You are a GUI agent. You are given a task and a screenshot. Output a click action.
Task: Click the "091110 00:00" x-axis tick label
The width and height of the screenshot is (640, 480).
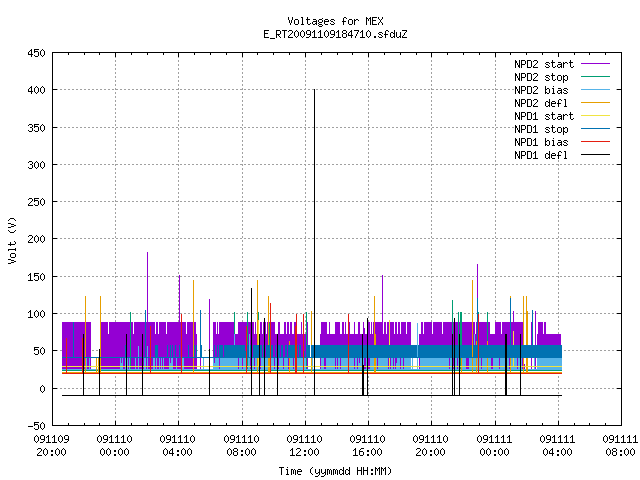pos(115,446)
